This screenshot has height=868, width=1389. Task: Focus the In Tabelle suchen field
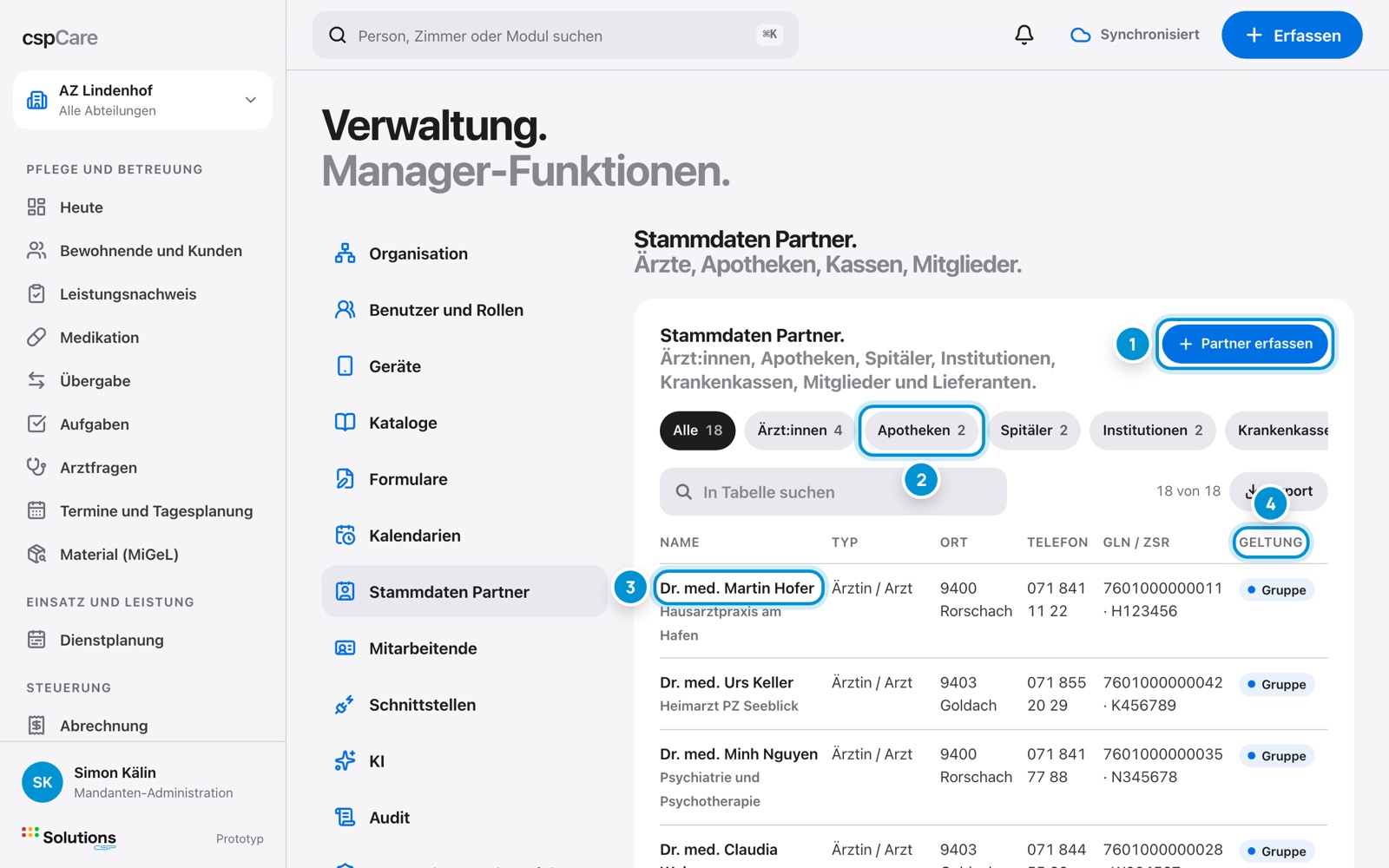[833, 492]
